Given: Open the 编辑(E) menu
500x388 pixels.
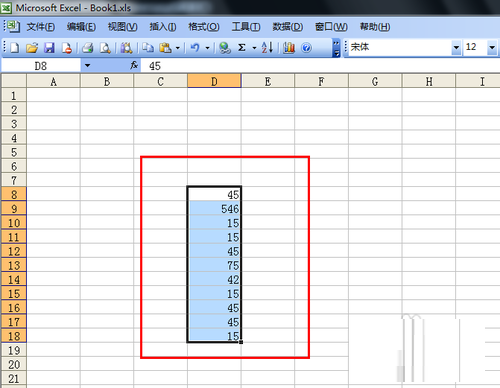Looking at the screenshot, I should 81,27.
